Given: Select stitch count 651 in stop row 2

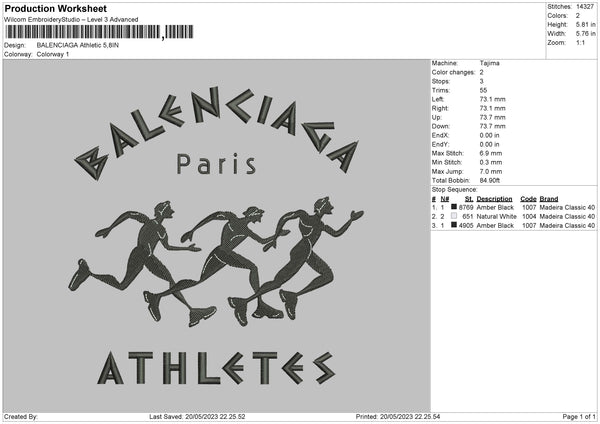Looking at the screenshot, I should tap(468, 217).
